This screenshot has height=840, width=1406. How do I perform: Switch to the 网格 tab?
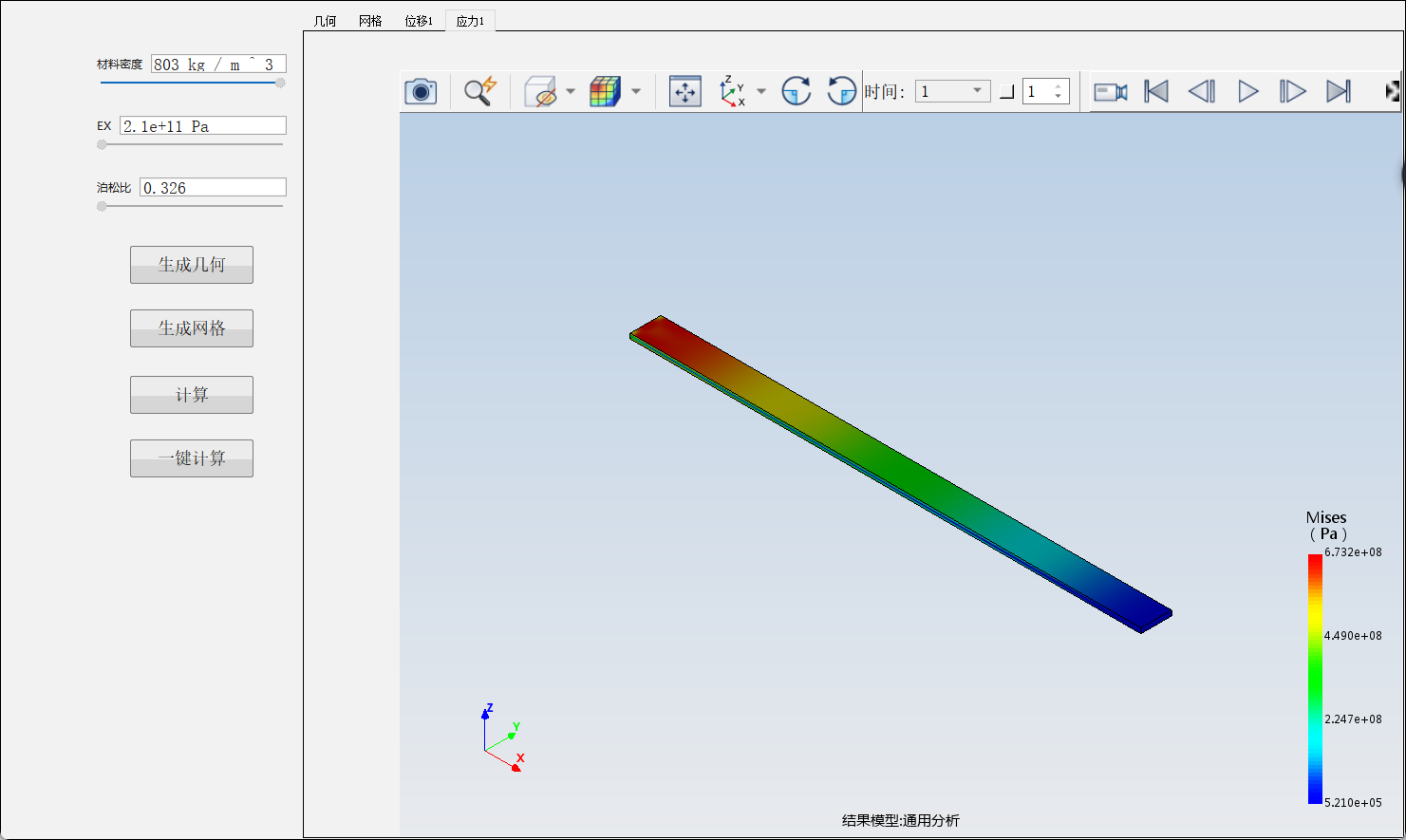pos(370,21)
